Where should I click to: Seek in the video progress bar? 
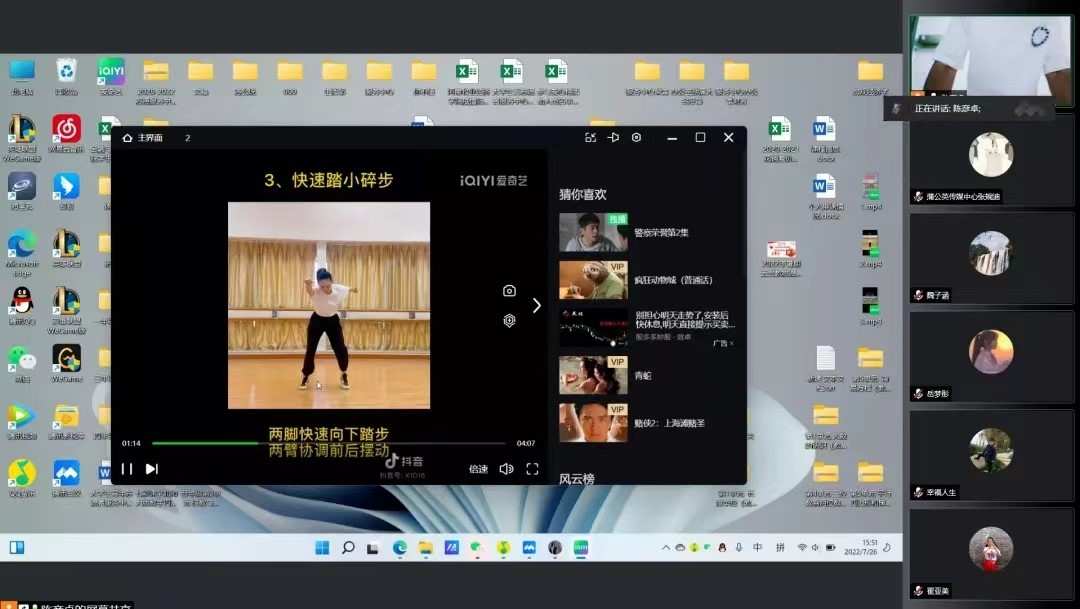329,443
